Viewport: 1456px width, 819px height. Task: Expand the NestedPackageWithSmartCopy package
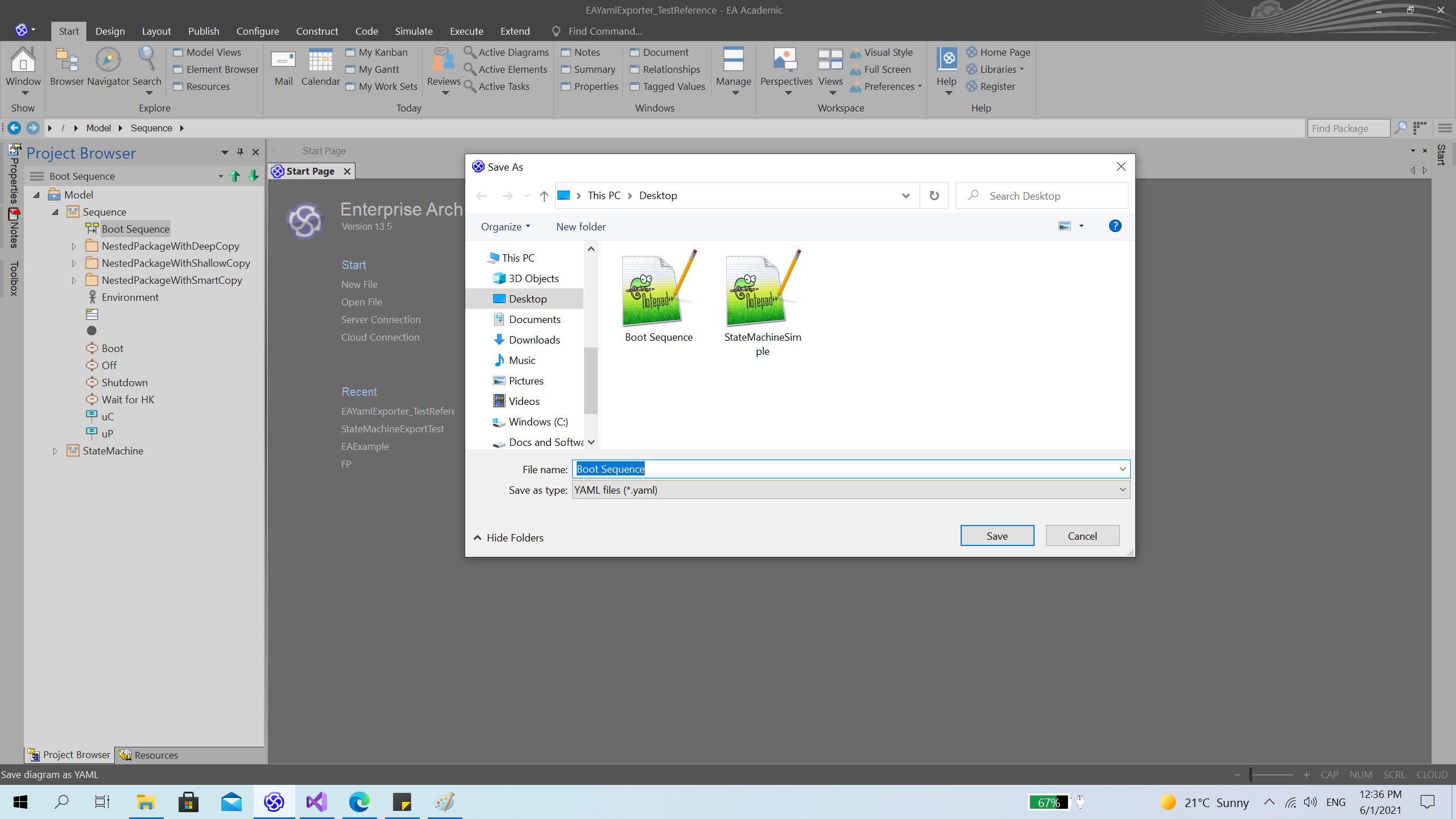tap(74, 280)
